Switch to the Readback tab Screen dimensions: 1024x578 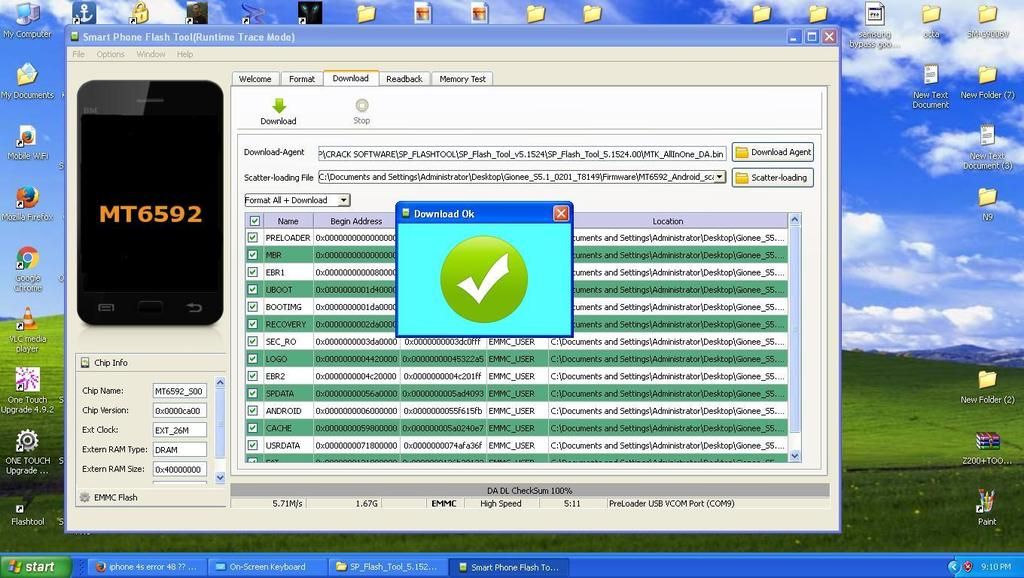404,79
